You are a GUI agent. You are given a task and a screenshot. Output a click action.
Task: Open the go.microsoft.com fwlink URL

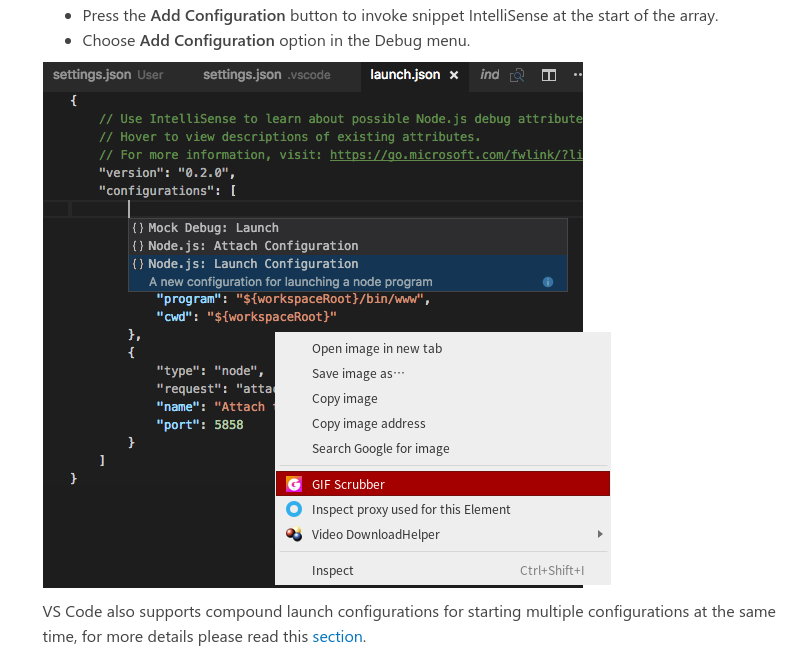tap(456, 155)
